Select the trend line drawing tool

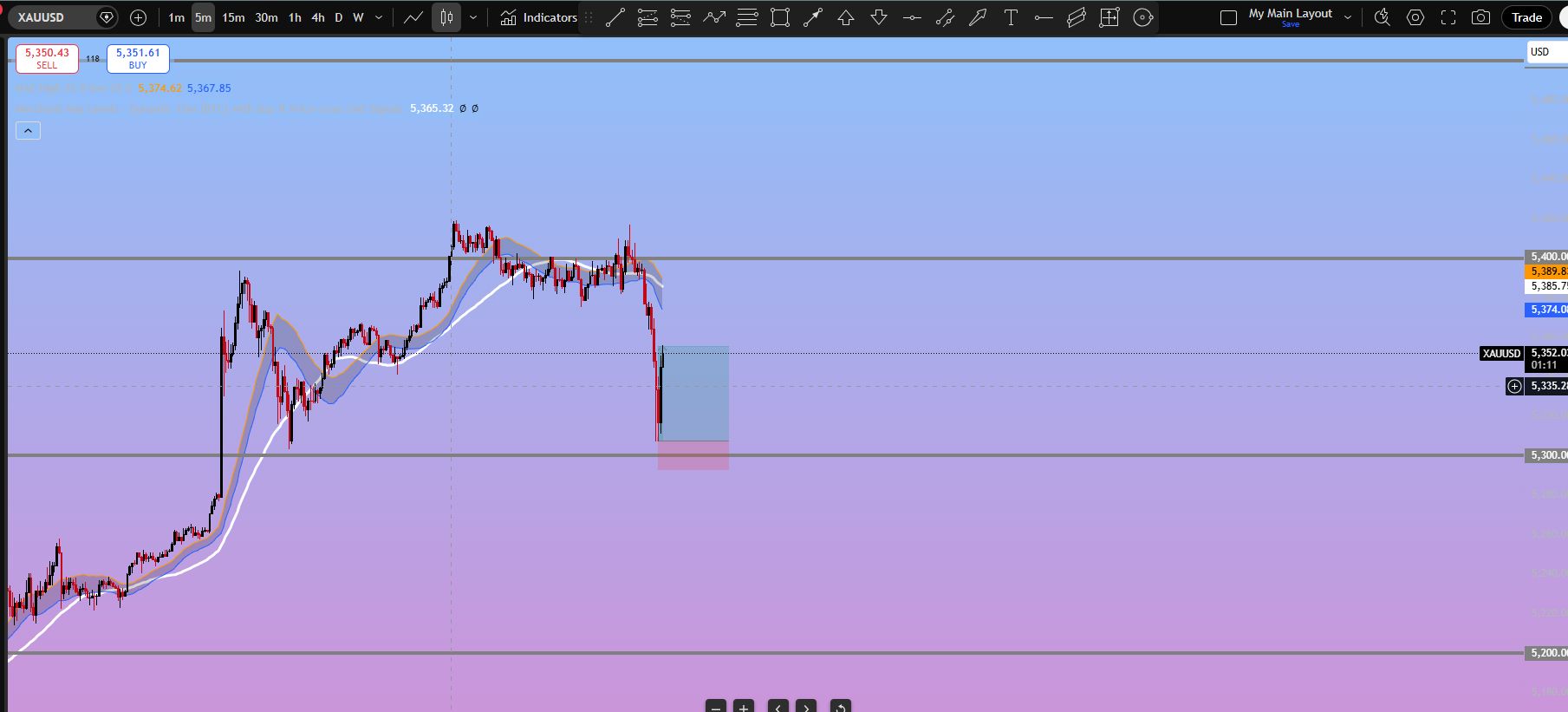pyautogui.click(x=615, y=17)
